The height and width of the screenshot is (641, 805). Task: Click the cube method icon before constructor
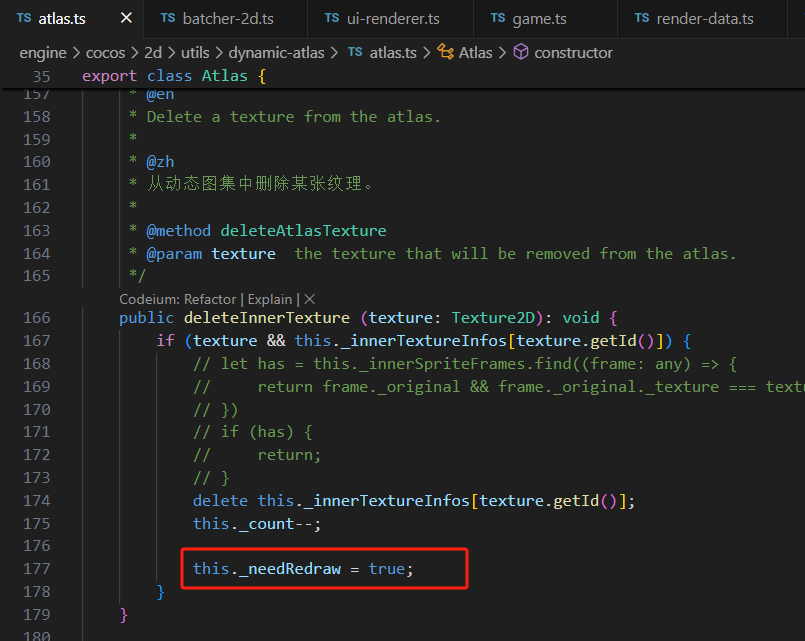(x=521, y=52)
